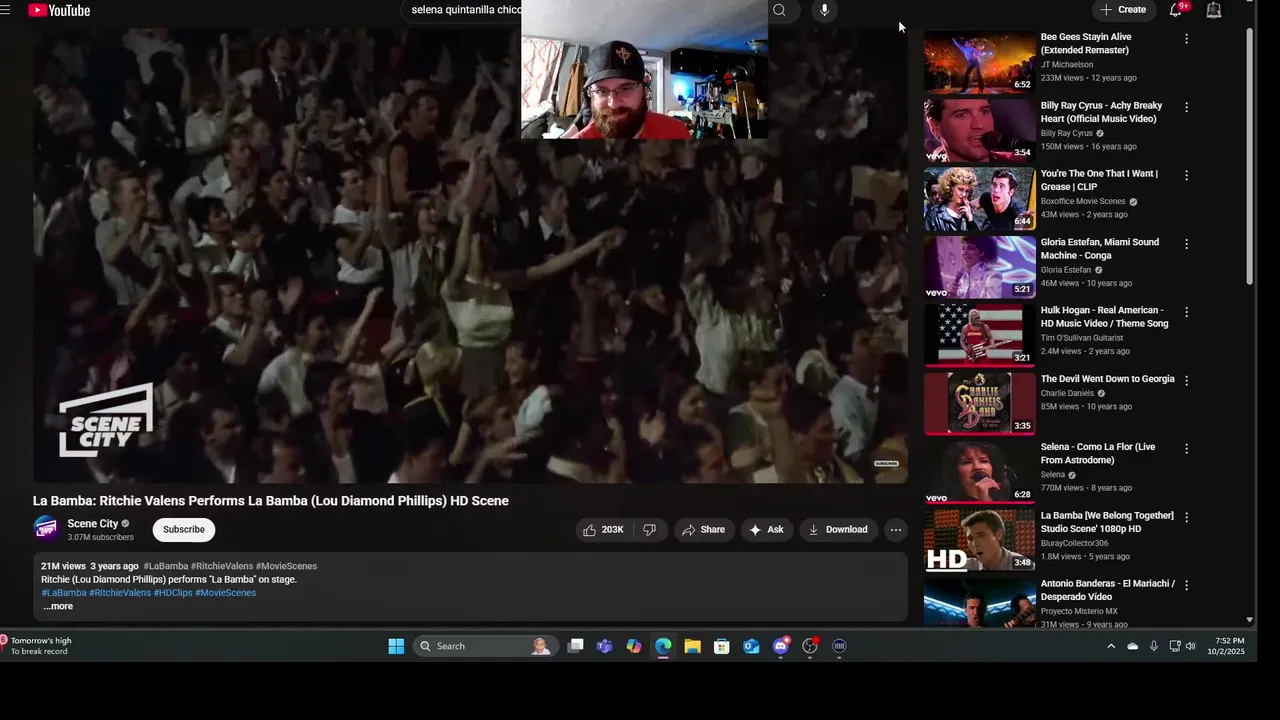Subscribe to Scene City channel
Screen dimensions: 1280x720
pos(184,530)
